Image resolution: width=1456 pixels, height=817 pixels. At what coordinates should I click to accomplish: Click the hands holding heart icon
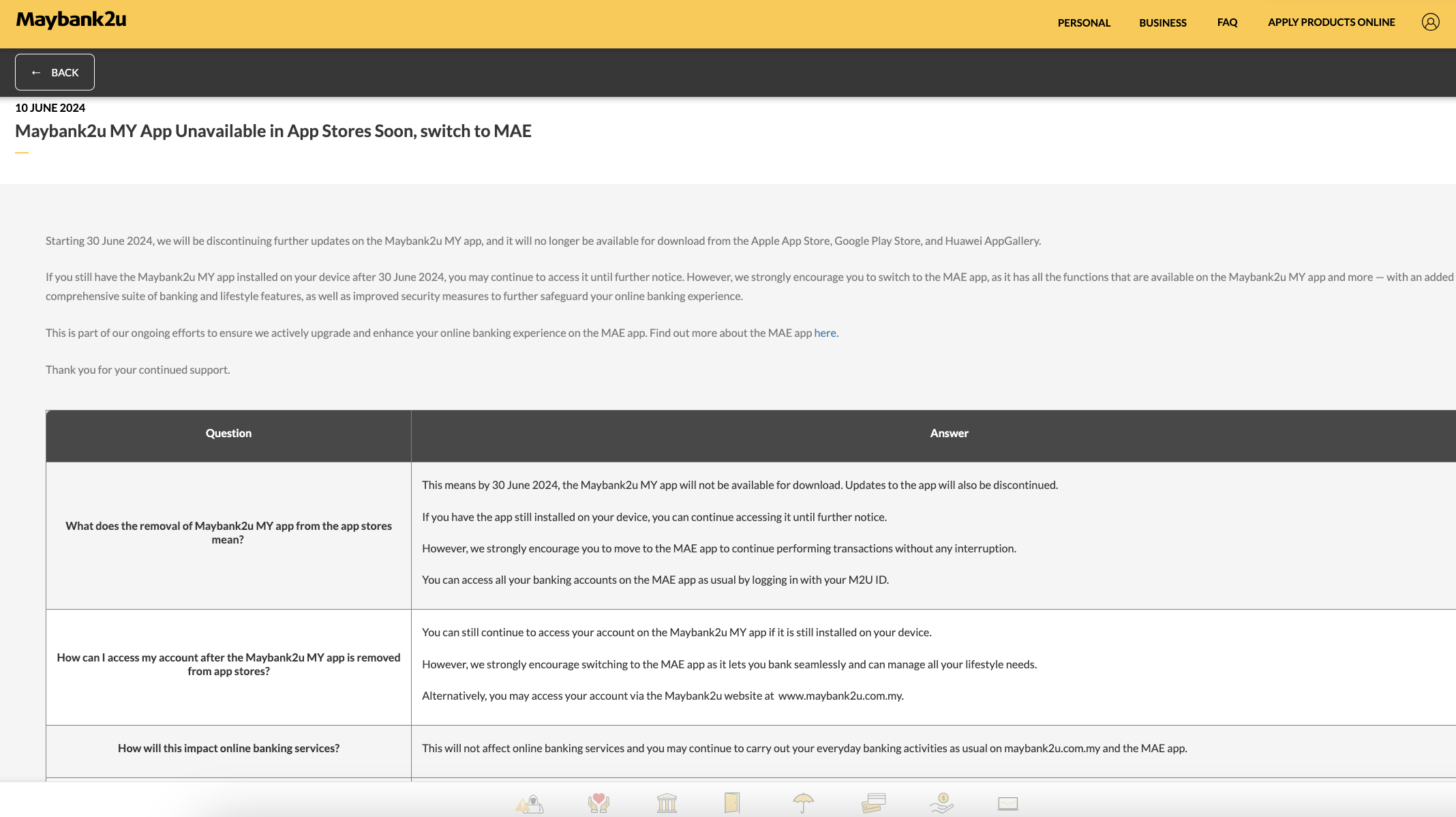(x=598, y=803)
